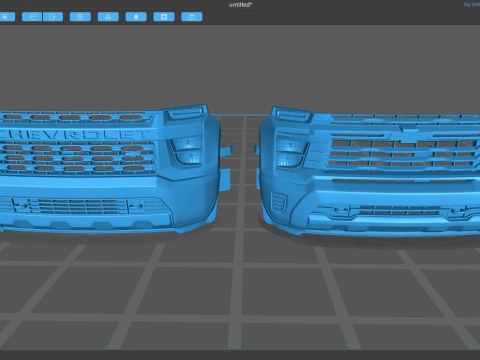
Task: Click the framed-square icon toolbar button
Action: (x=164, y=17)
